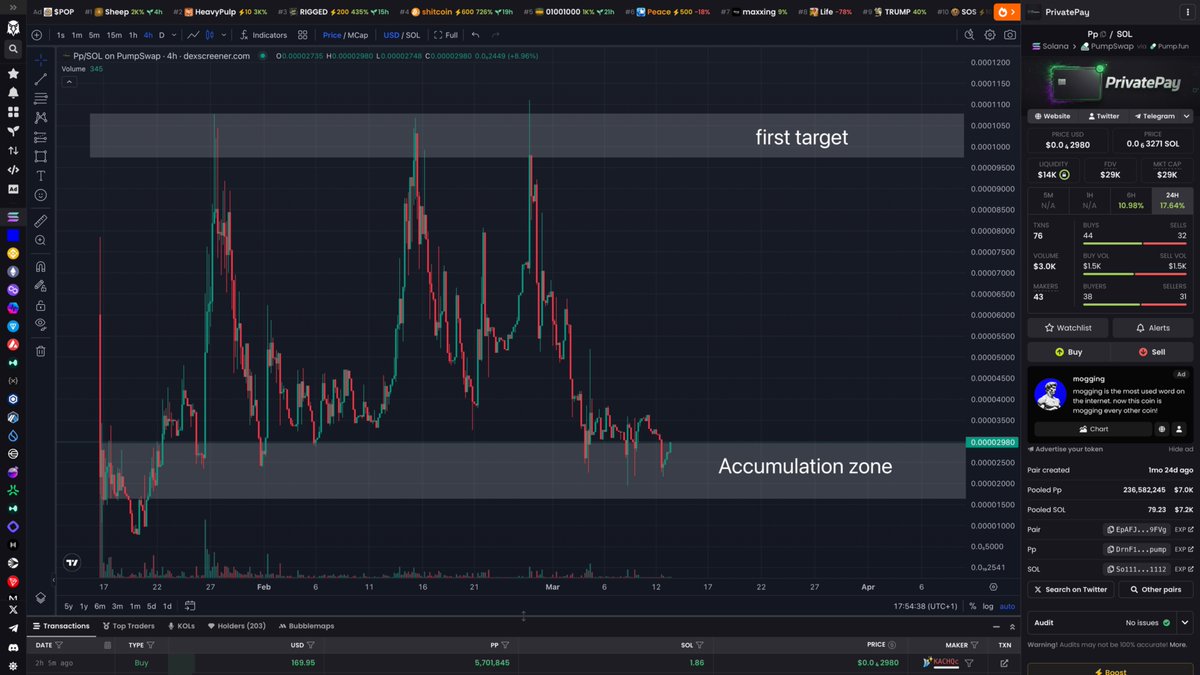Click Search on Twitter button

tap(1070, 589)
